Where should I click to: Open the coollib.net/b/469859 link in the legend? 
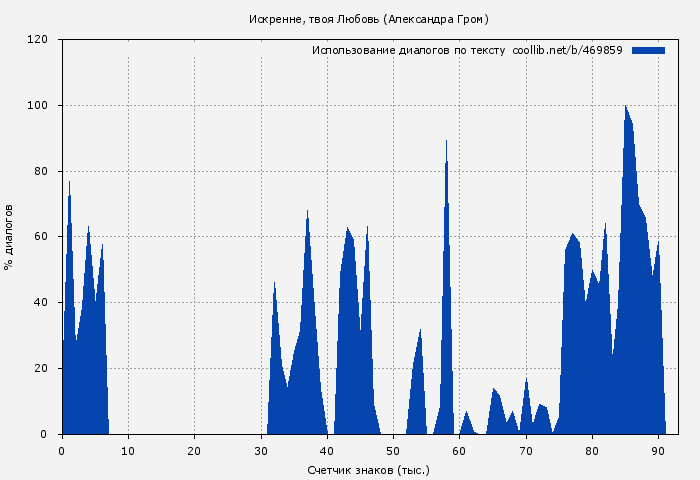[x=567, y=50]
